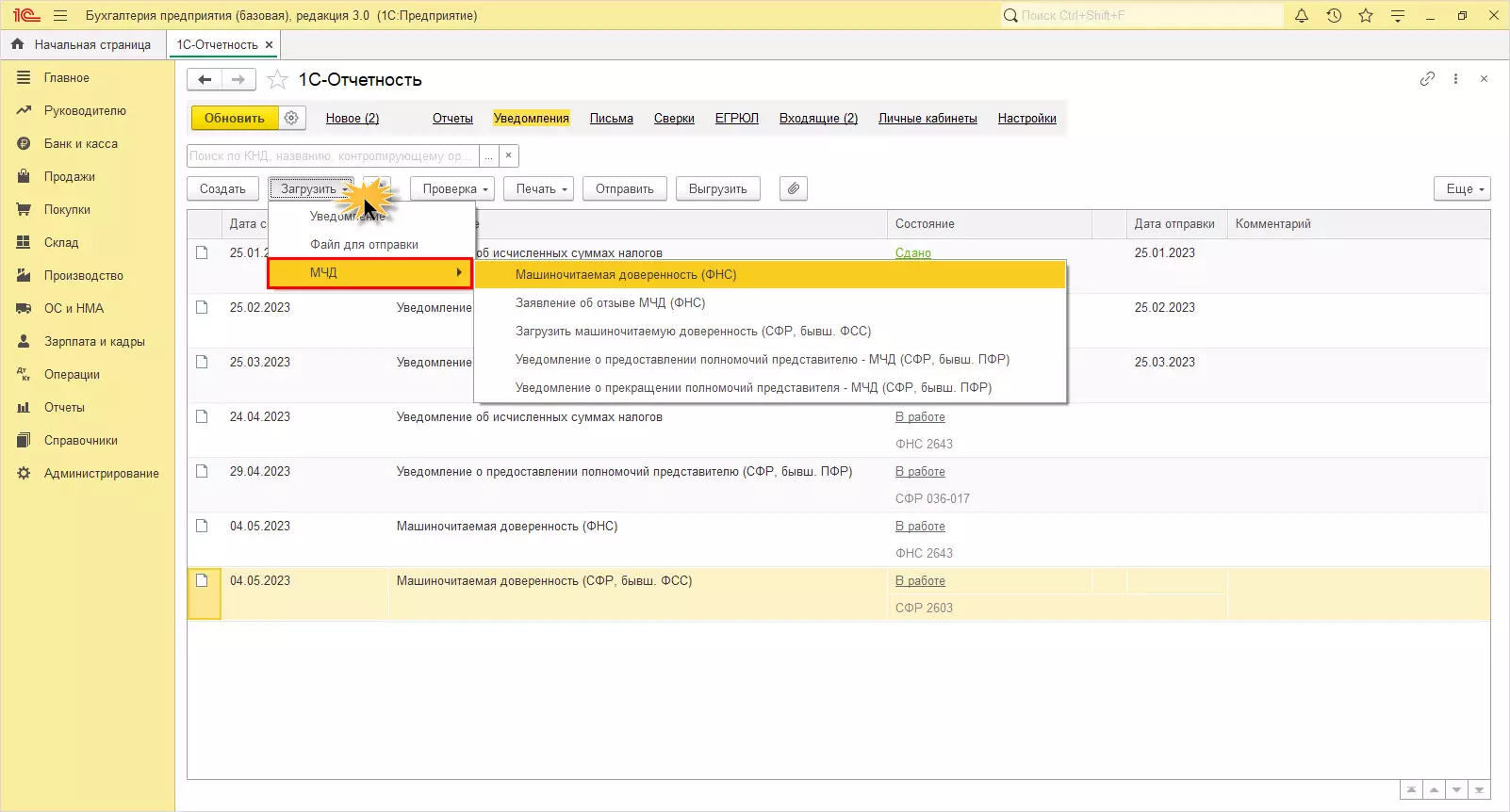Open Зарплата и кадры section

point(94,342)
